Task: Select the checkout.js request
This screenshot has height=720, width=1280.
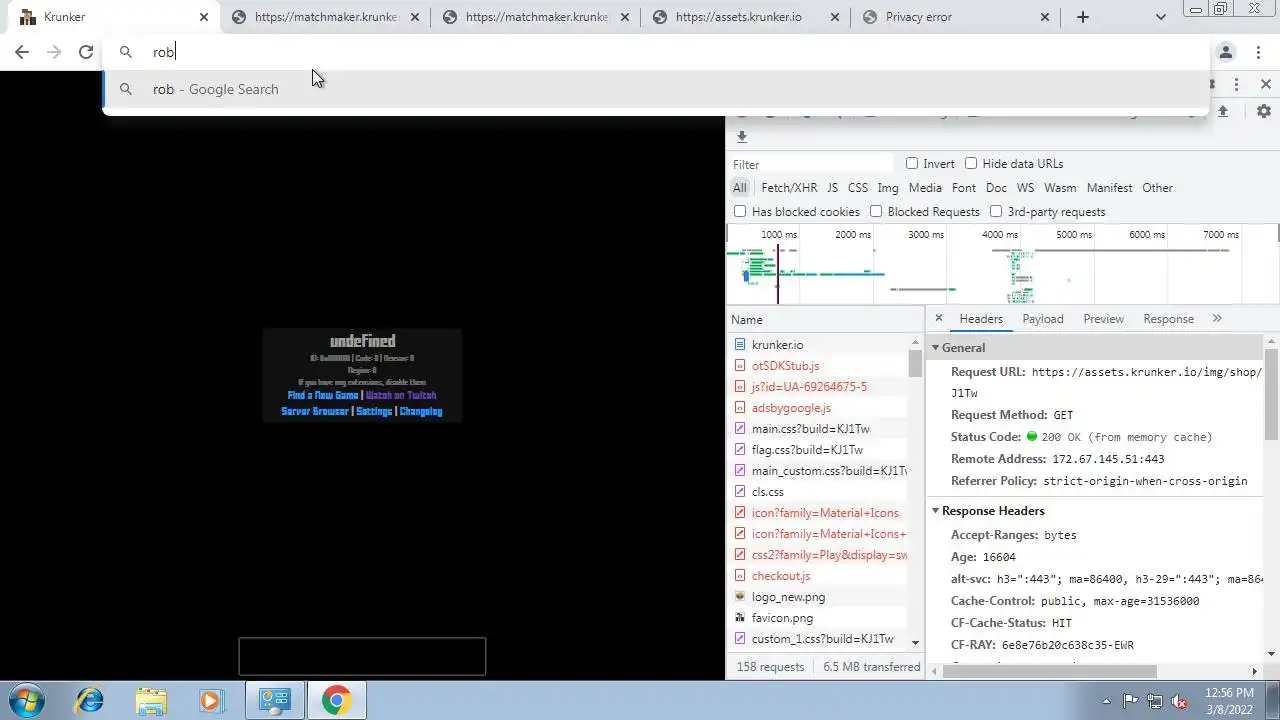Action: 819,576
